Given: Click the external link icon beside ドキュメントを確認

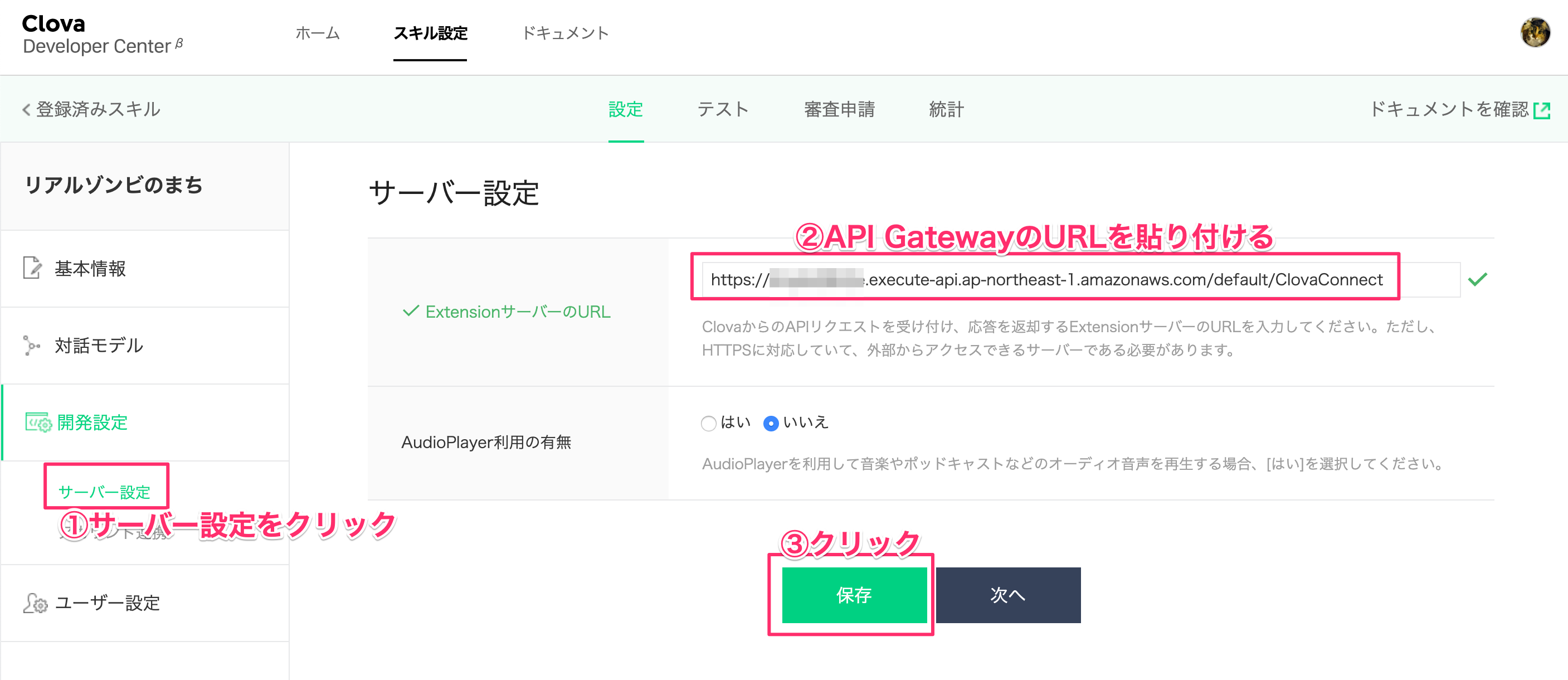Looking at the screenshot, I should 1542,110.
